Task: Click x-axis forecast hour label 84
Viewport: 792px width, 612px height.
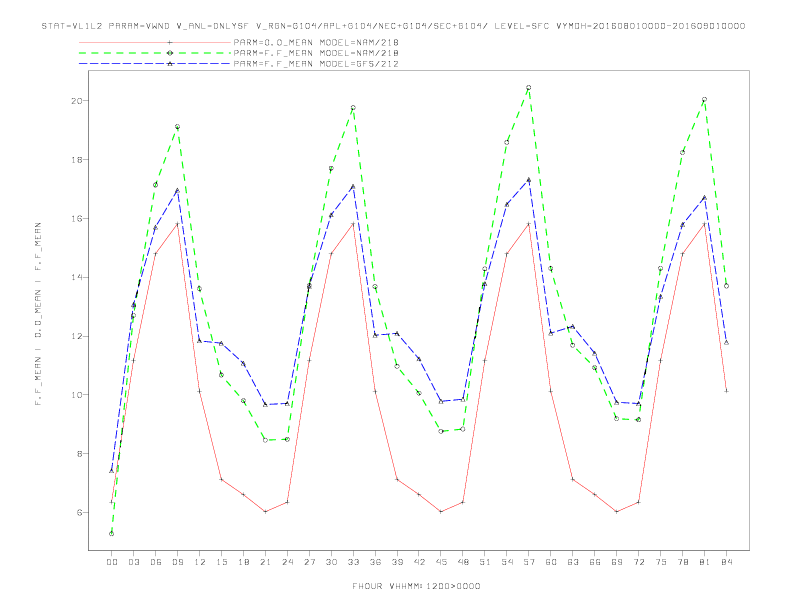Action: pyautogui.click(x=726, y=562)
